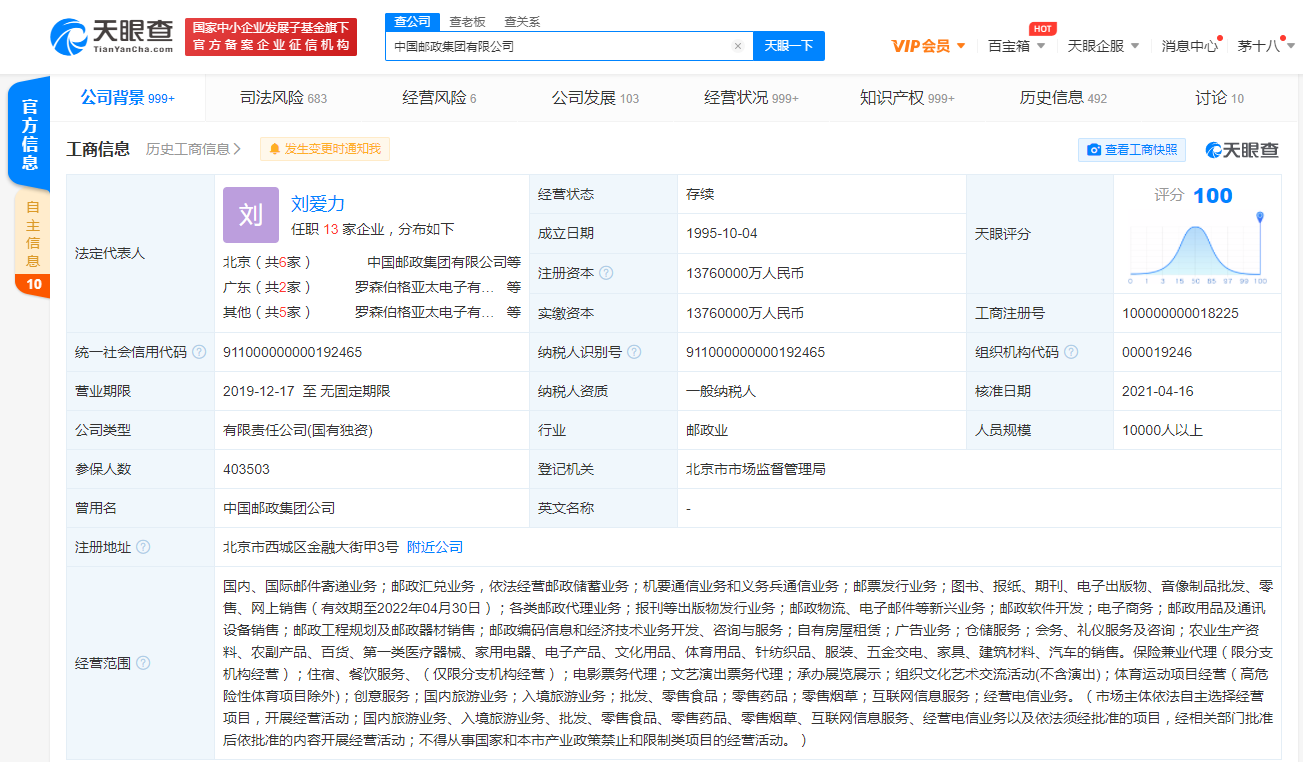Select the 登记机关 value 北京市市场监督管理局
Image resolution: width=1303 pixels, height=762 pixels.
click(756, 469)
